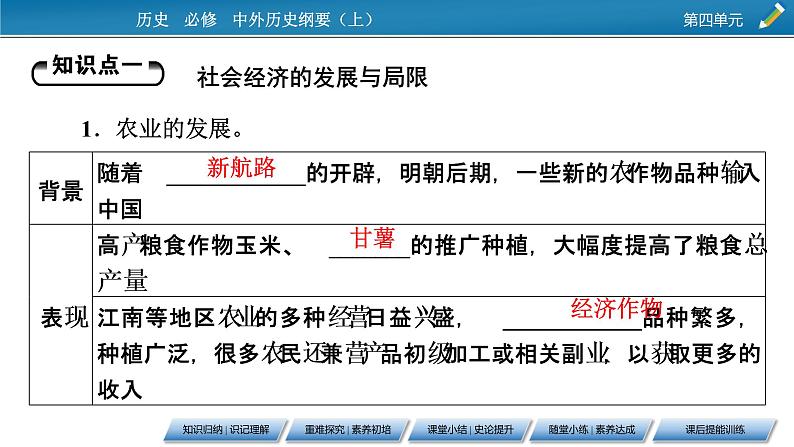Click the line 1. 农业的发展。

coord(163,129)
